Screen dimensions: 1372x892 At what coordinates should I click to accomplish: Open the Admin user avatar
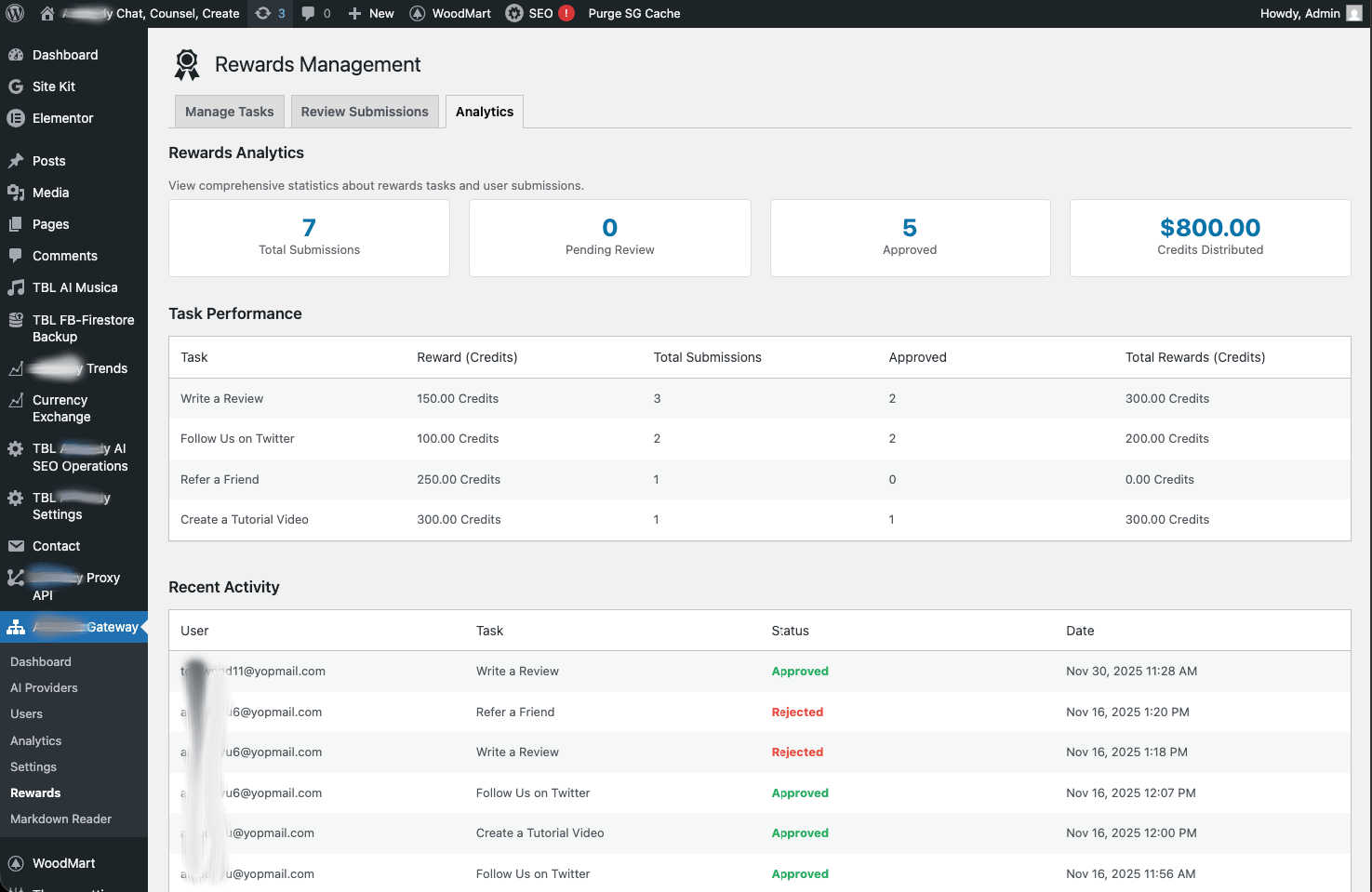[x=1354, y=13]
